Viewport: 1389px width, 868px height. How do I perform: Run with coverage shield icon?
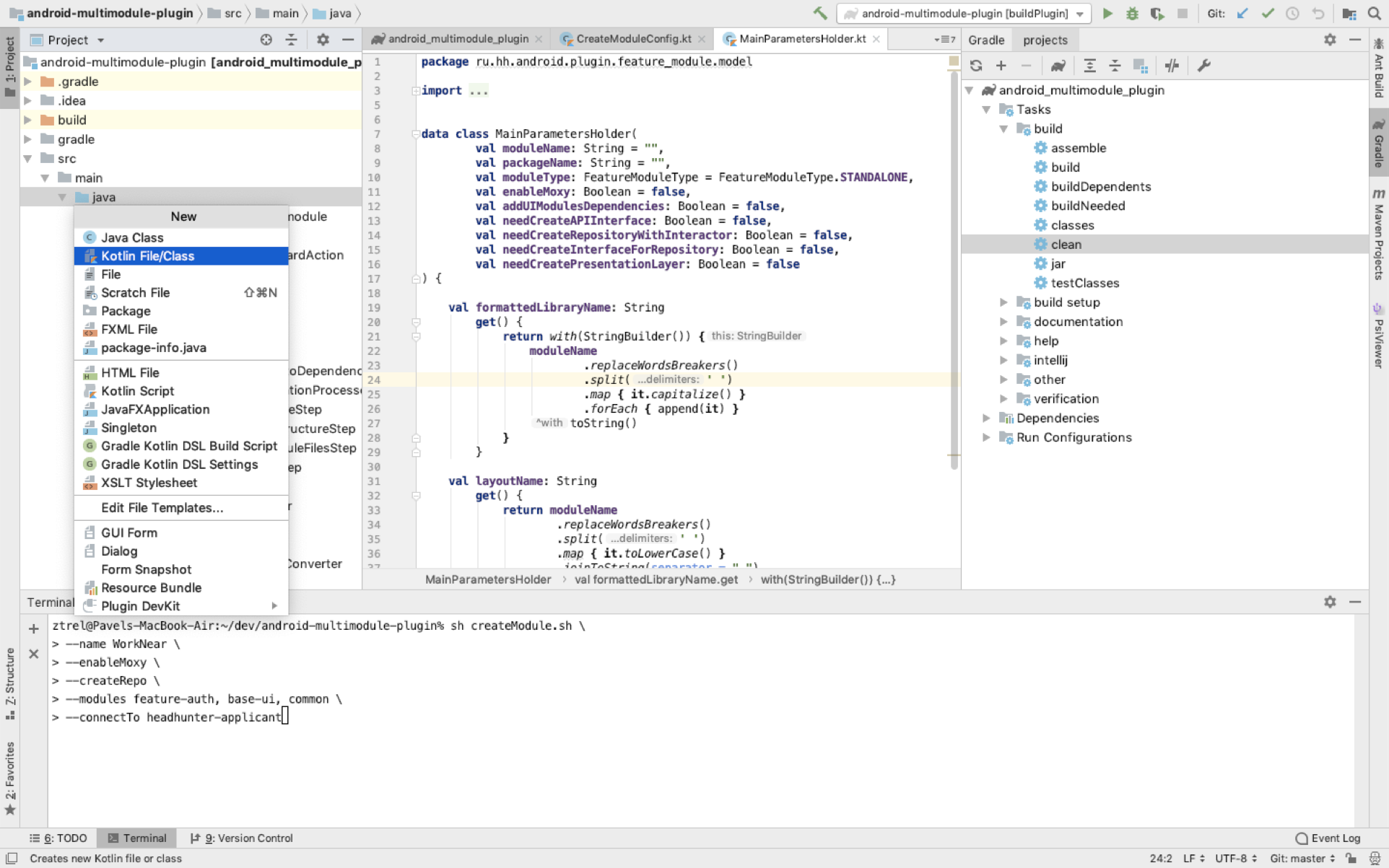coord(1157,13)
